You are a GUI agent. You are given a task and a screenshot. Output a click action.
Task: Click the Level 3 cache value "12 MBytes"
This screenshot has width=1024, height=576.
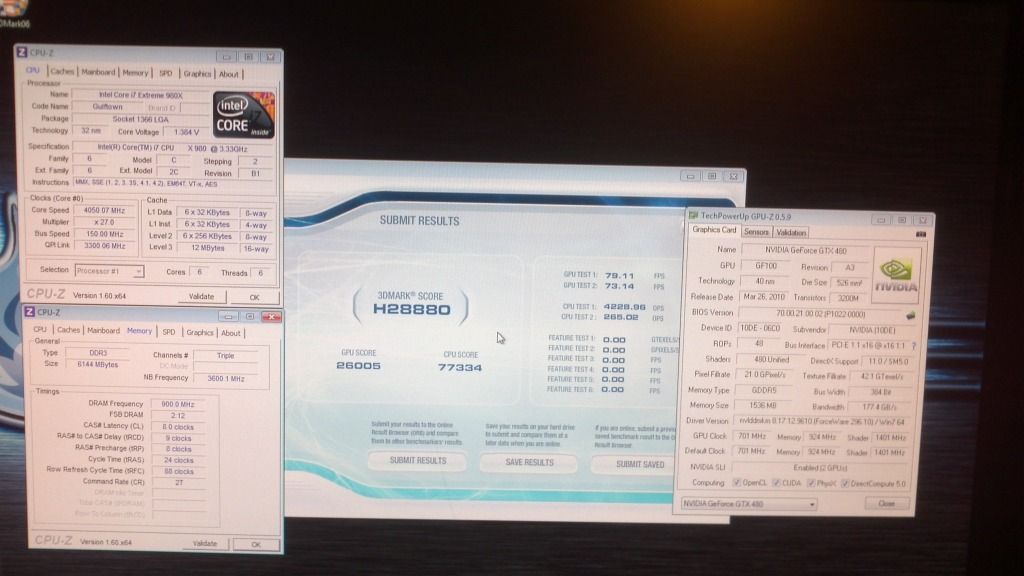[207, 248]
